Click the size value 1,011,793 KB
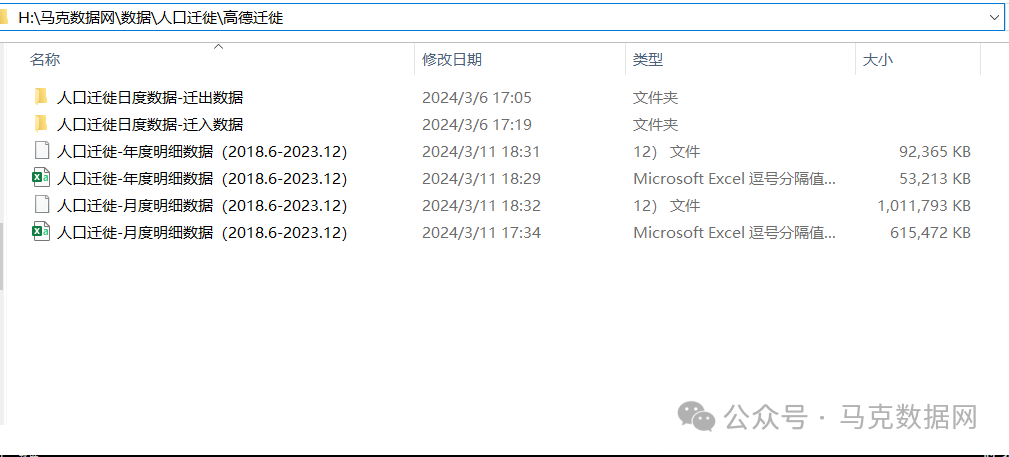The image size is (1009, 457). tap(924, 206)
